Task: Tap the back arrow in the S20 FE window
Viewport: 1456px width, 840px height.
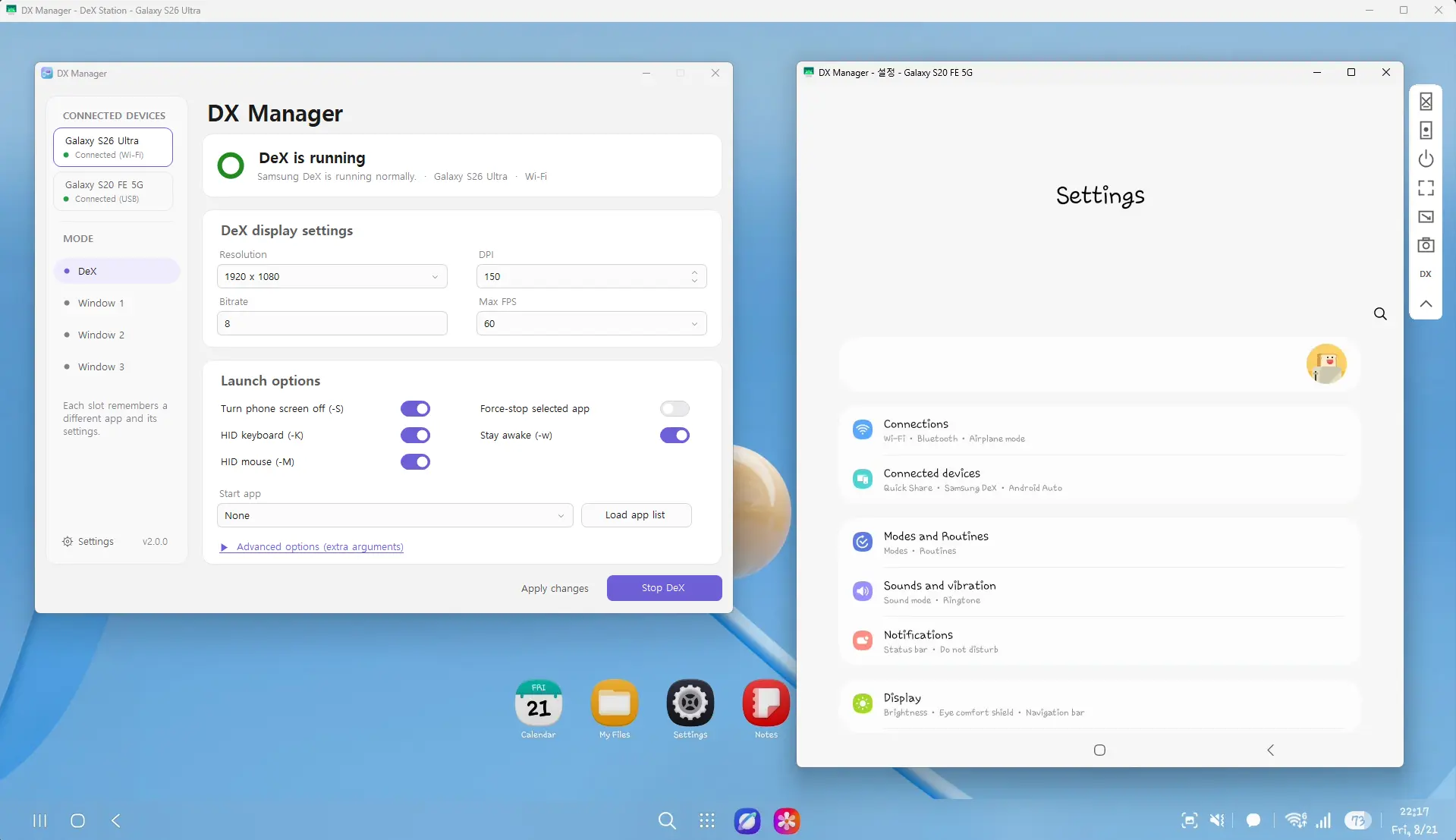Action: [1270, 750]
